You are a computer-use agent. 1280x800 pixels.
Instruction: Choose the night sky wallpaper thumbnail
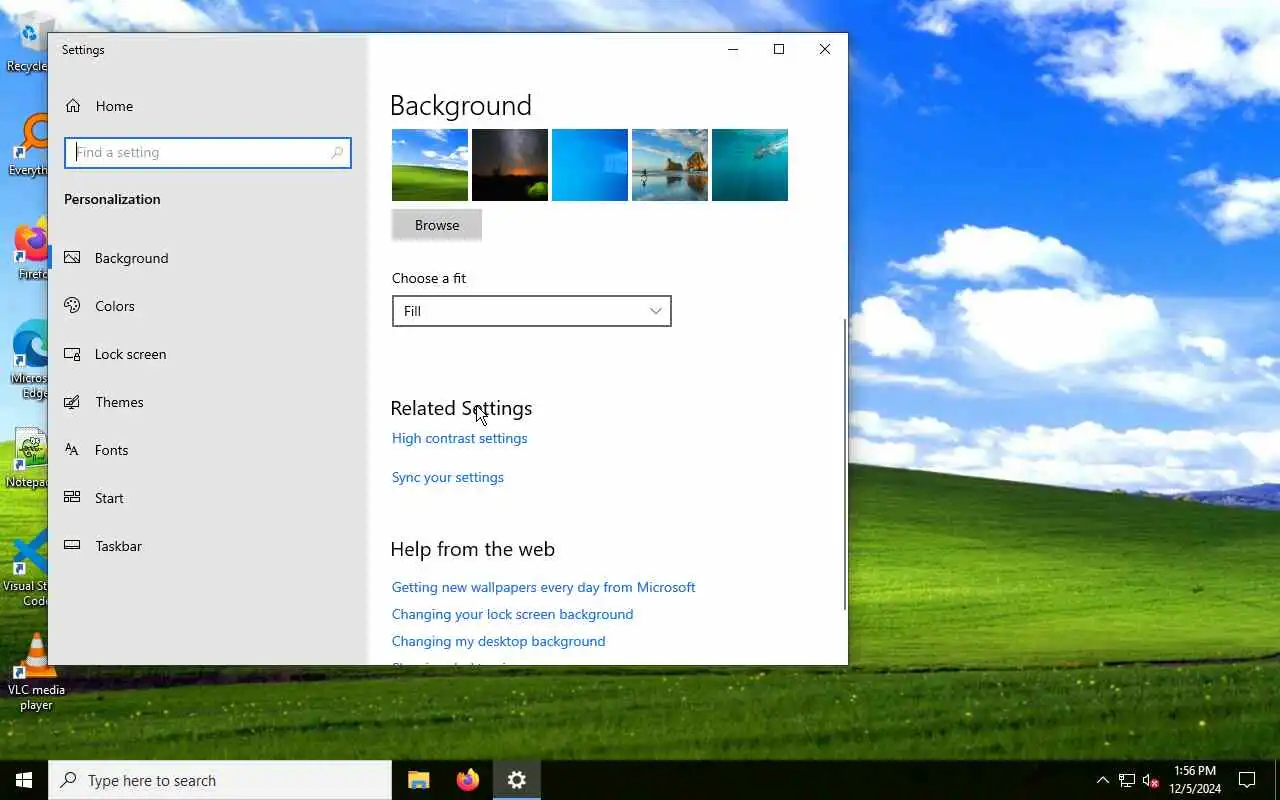coord(510,165)
